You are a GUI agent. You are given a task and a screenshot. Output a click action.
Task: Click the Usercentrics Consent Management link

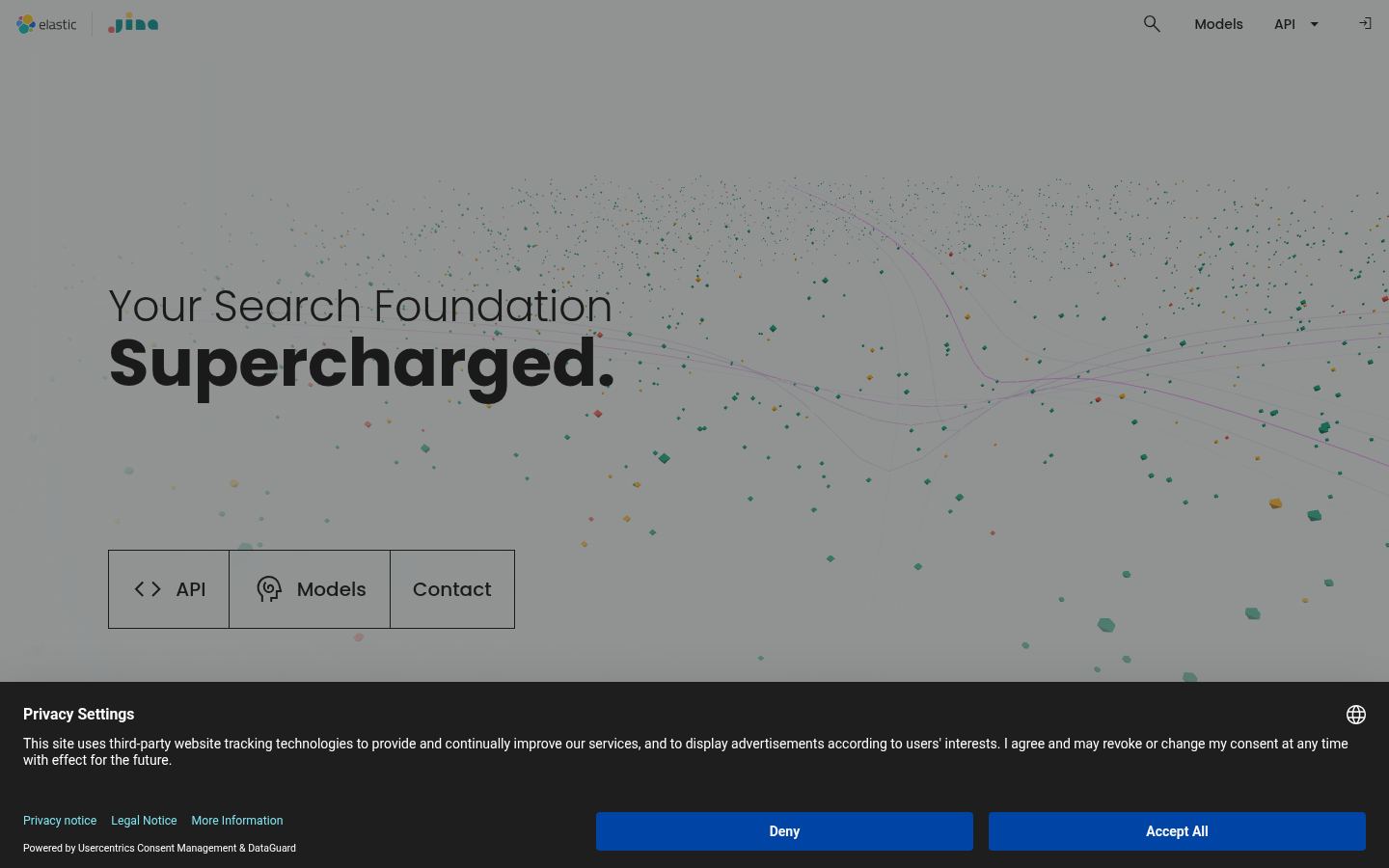[157, 849]
